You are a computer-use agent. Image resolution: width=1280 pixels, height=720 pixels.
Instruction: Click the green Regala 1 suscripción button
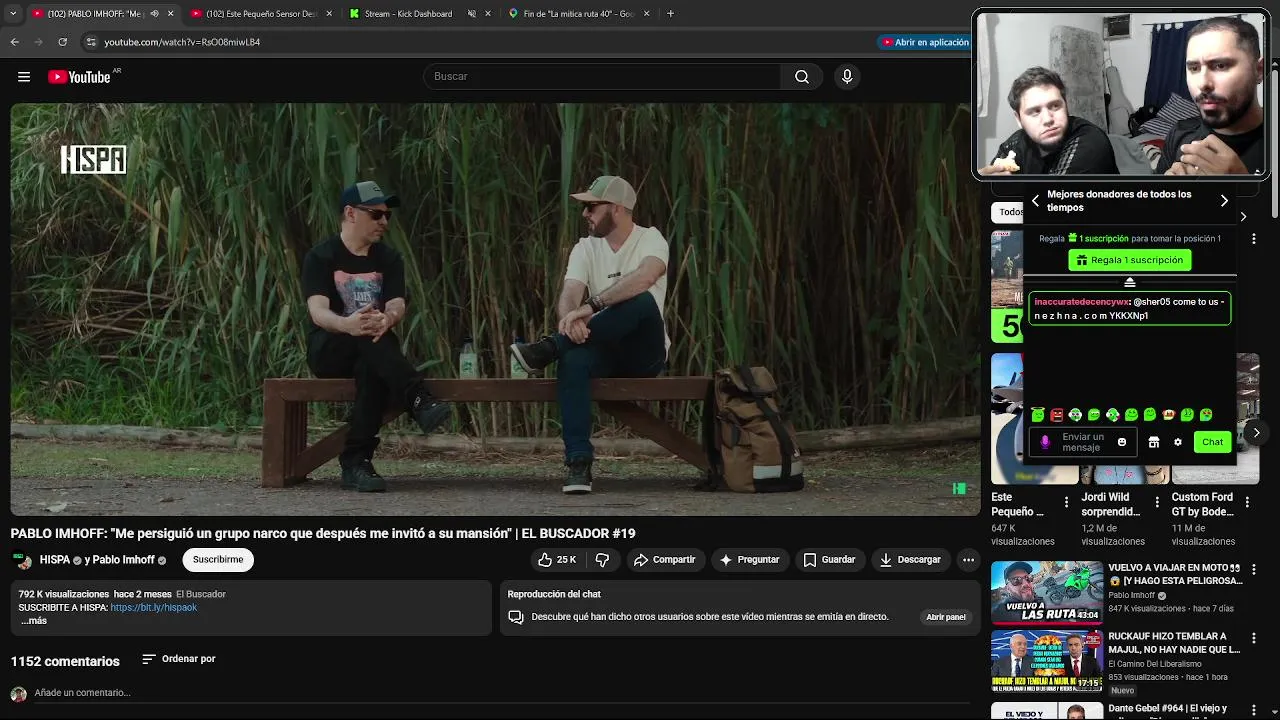pyautogui.click(x=1129, y=260)
